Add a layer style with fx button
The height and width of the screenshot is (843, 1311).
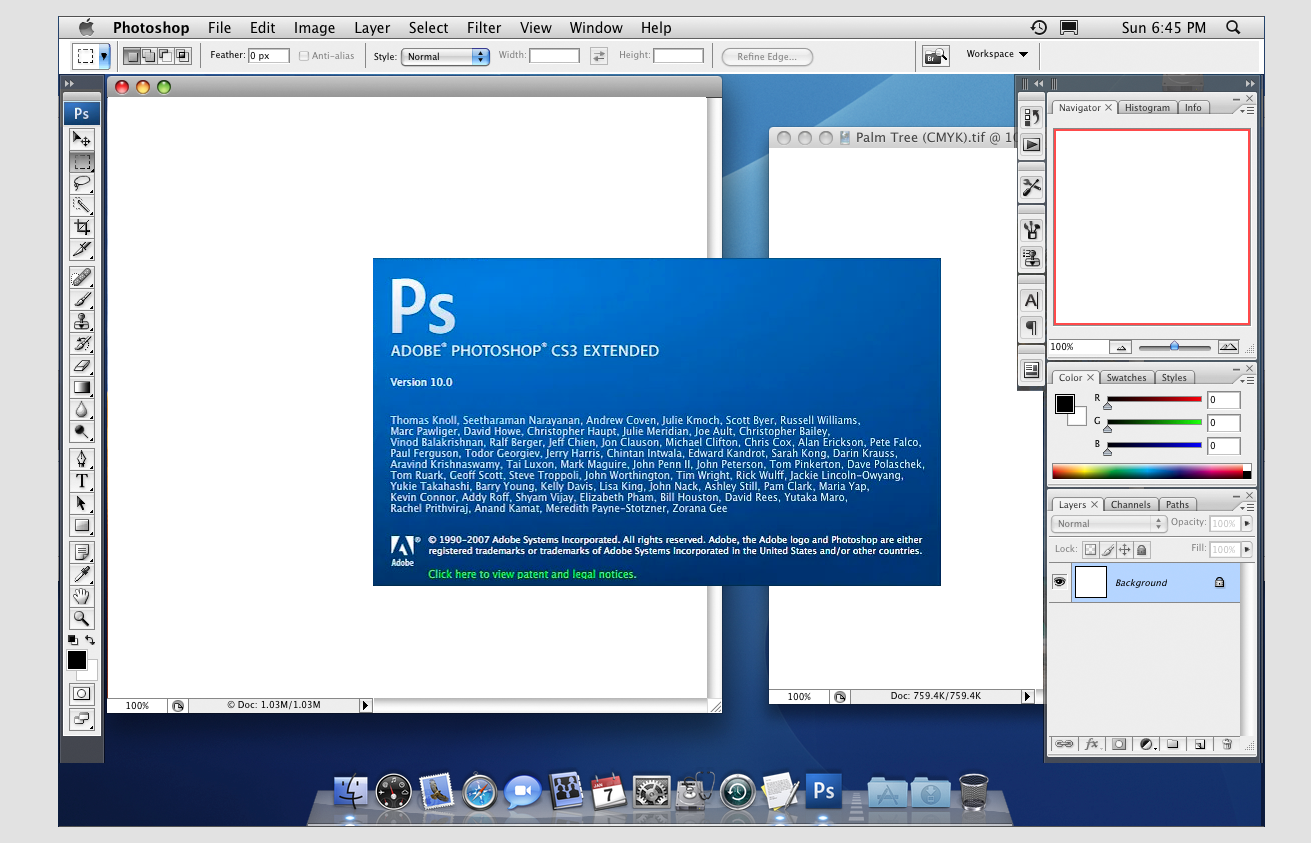tap(1092, 744)
